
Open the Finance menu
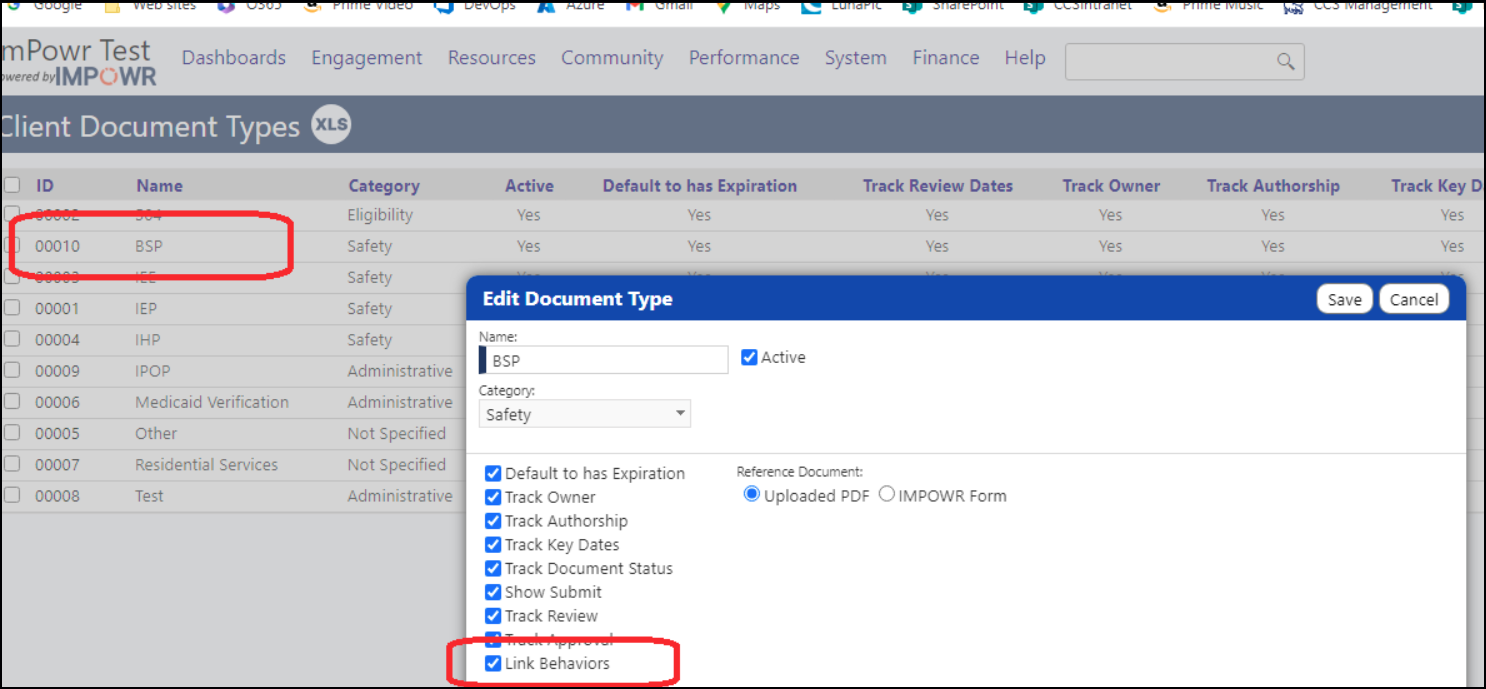click(946, 58)
